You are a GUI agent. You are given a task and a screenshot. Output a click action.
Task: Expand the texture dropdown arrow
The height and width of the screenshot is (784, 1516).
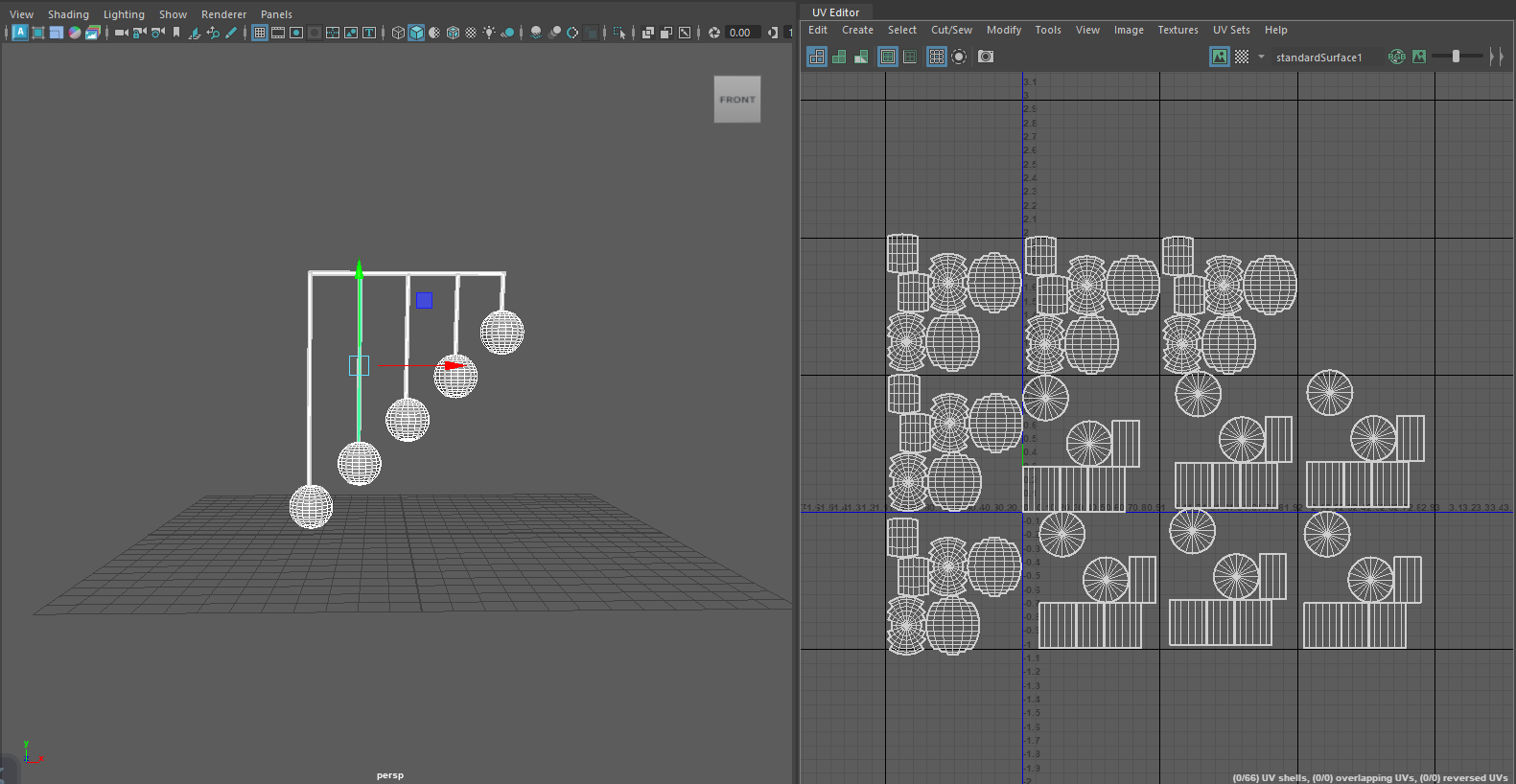click(1261, 57)
